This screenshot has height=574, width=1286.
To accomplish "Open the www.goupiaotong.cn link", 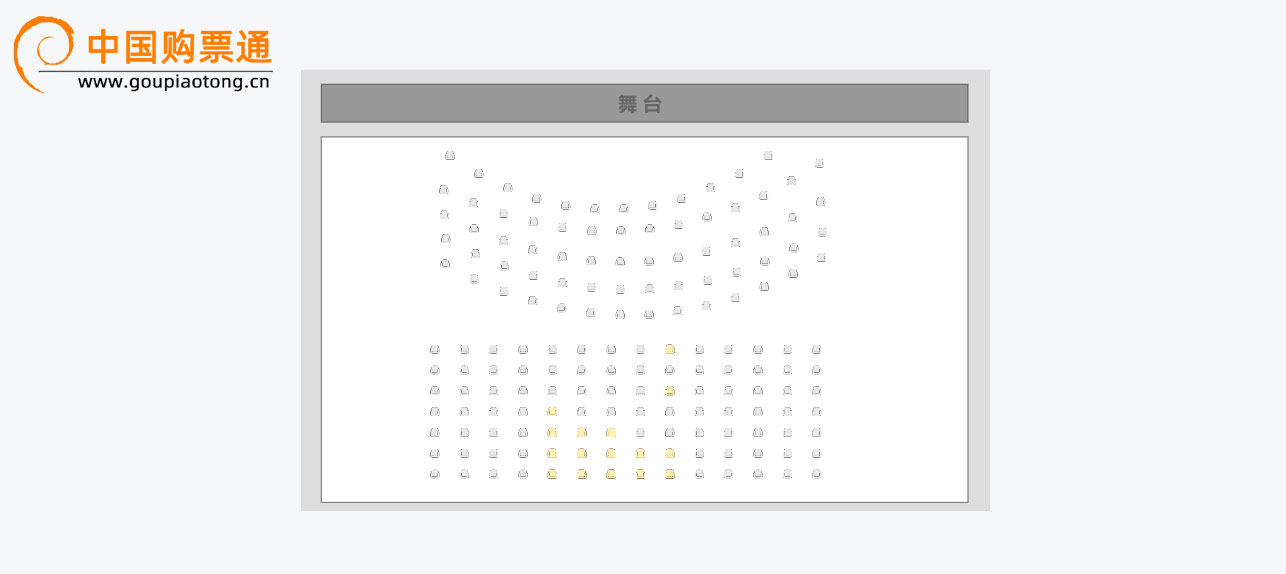I will click(173, 83).
